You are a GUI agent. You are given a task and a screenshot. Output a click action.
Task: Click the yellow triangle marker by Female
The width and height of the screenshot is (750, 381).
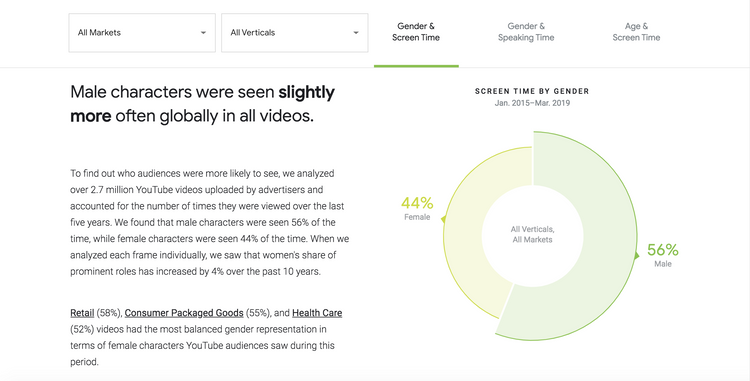pyautogui.click(x=444, y=219)
